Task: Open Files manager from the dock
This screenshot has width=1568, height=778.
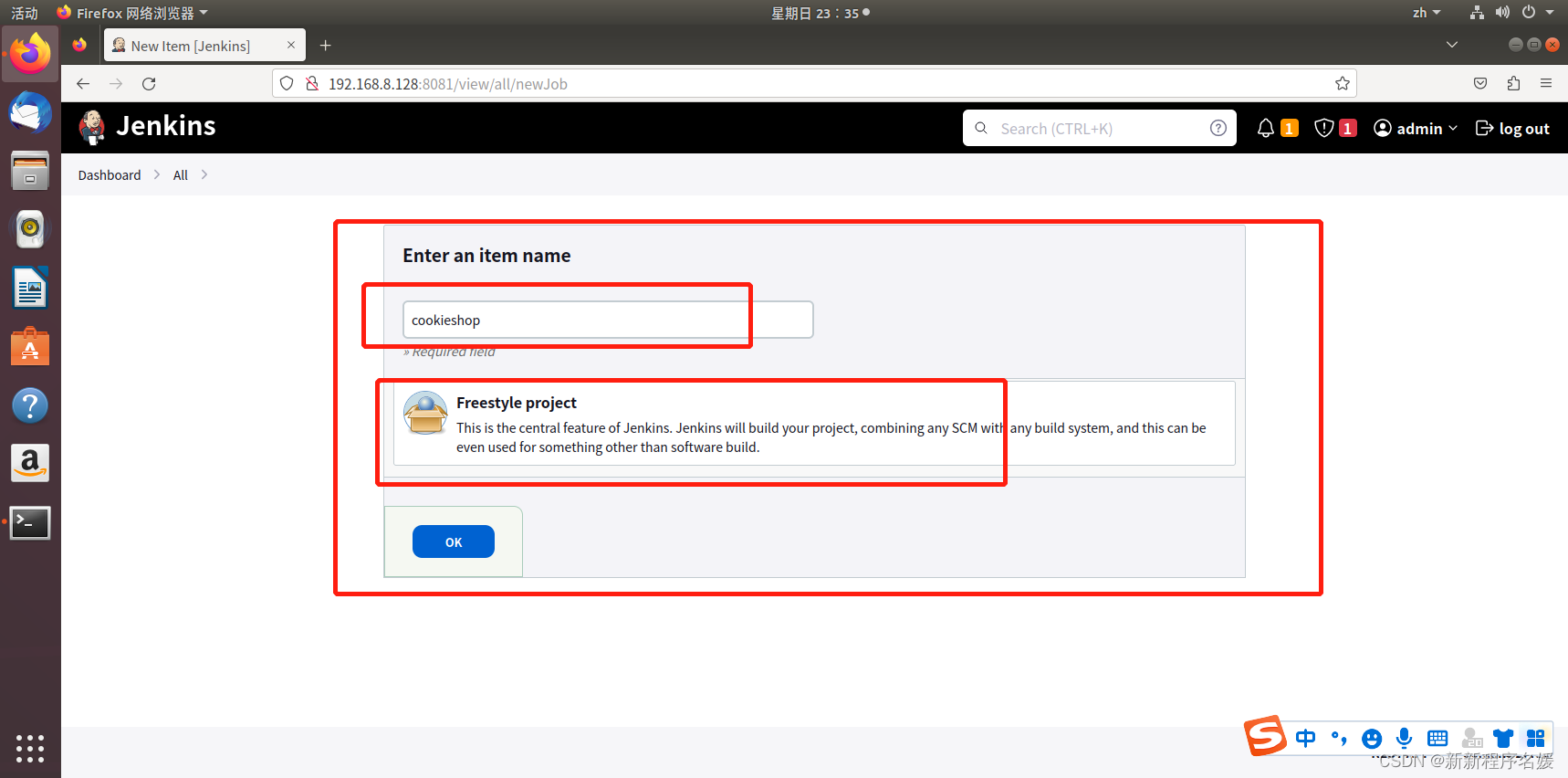Action: 30,171
